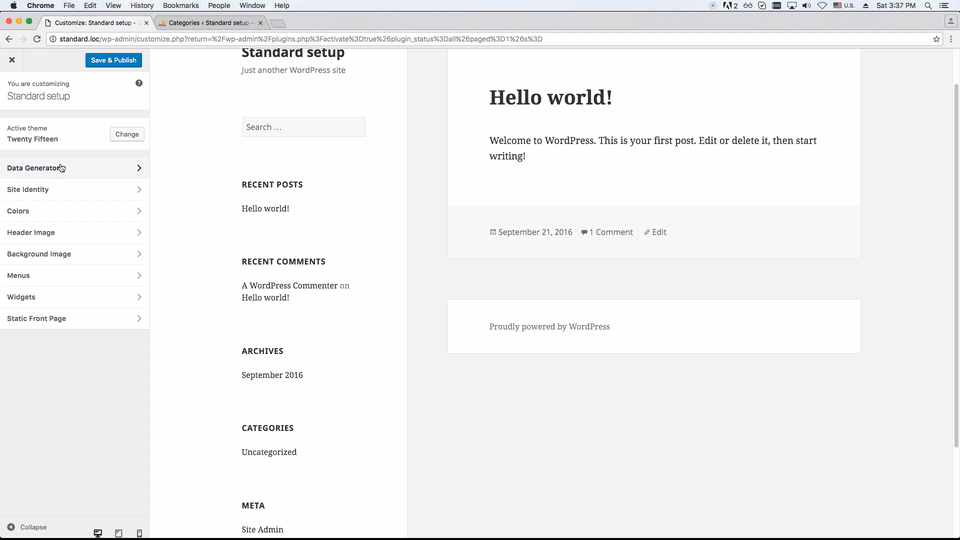The image size is (960, 540).
Task: Reload the page in Chrome
Action: click(x=37, y=39)
